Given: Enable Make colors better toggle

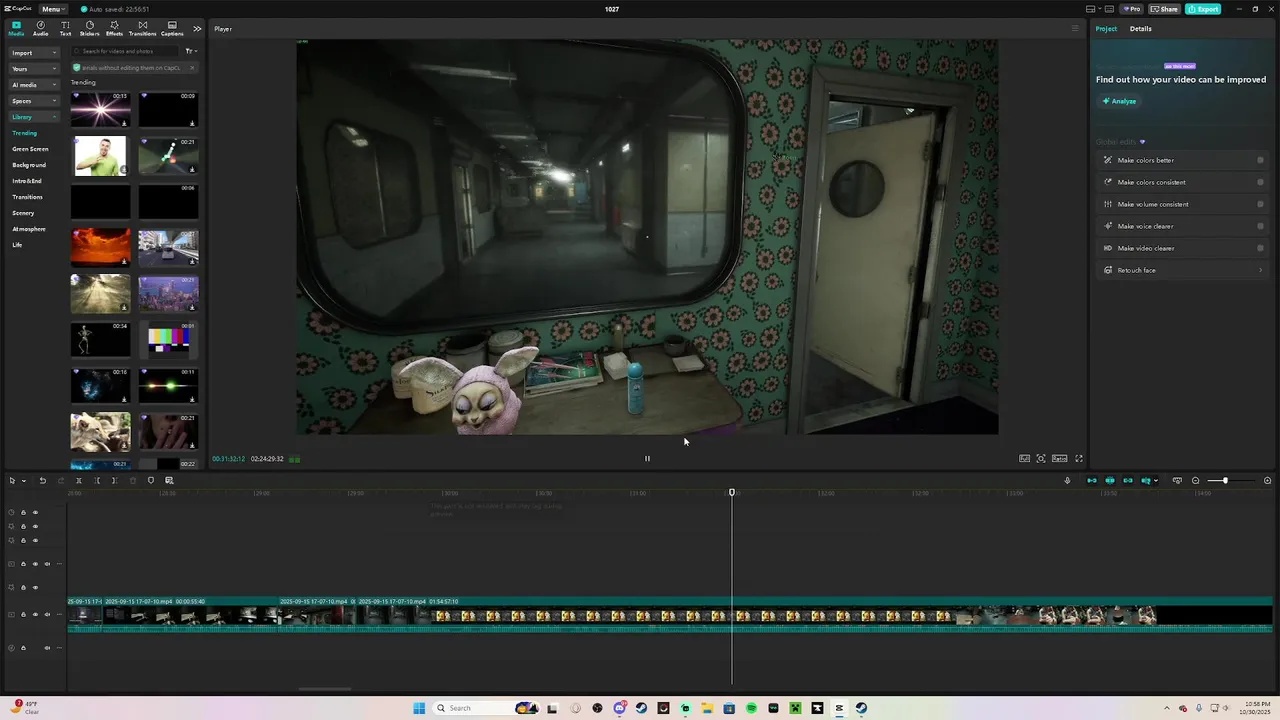Looking at the screenshot, I should 1260,160.
